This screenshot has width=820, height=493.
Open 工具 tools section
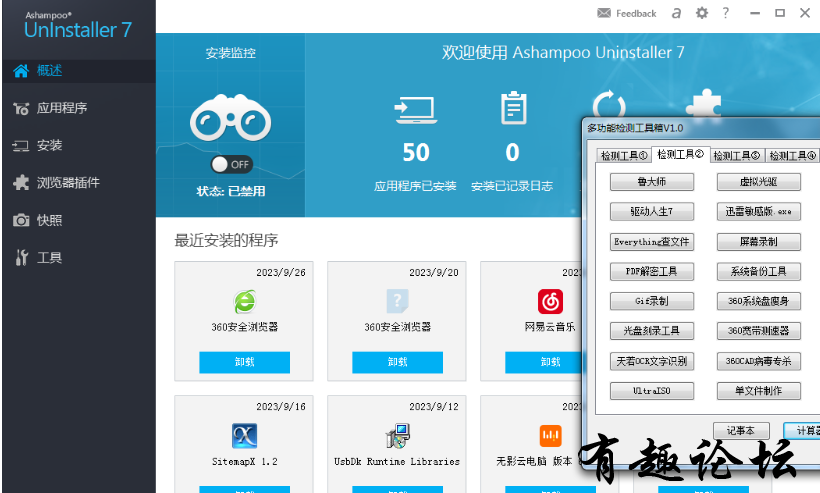point(49,258)
